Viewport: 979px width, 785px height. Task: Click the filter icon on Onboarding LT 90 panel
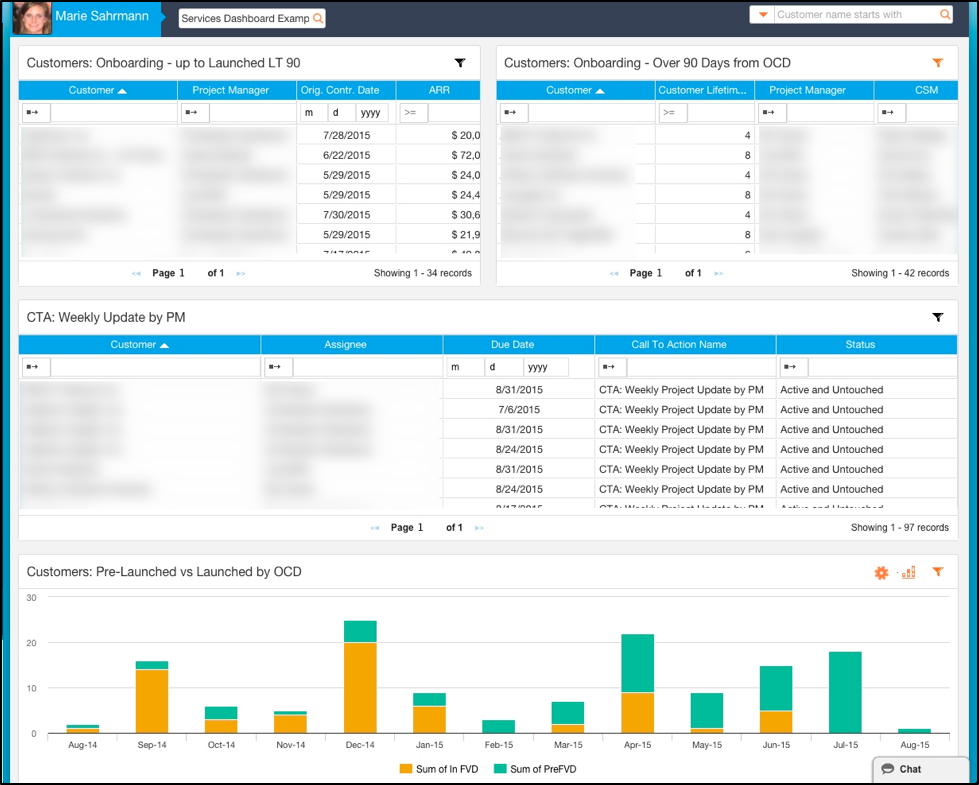tap(460, 63)
